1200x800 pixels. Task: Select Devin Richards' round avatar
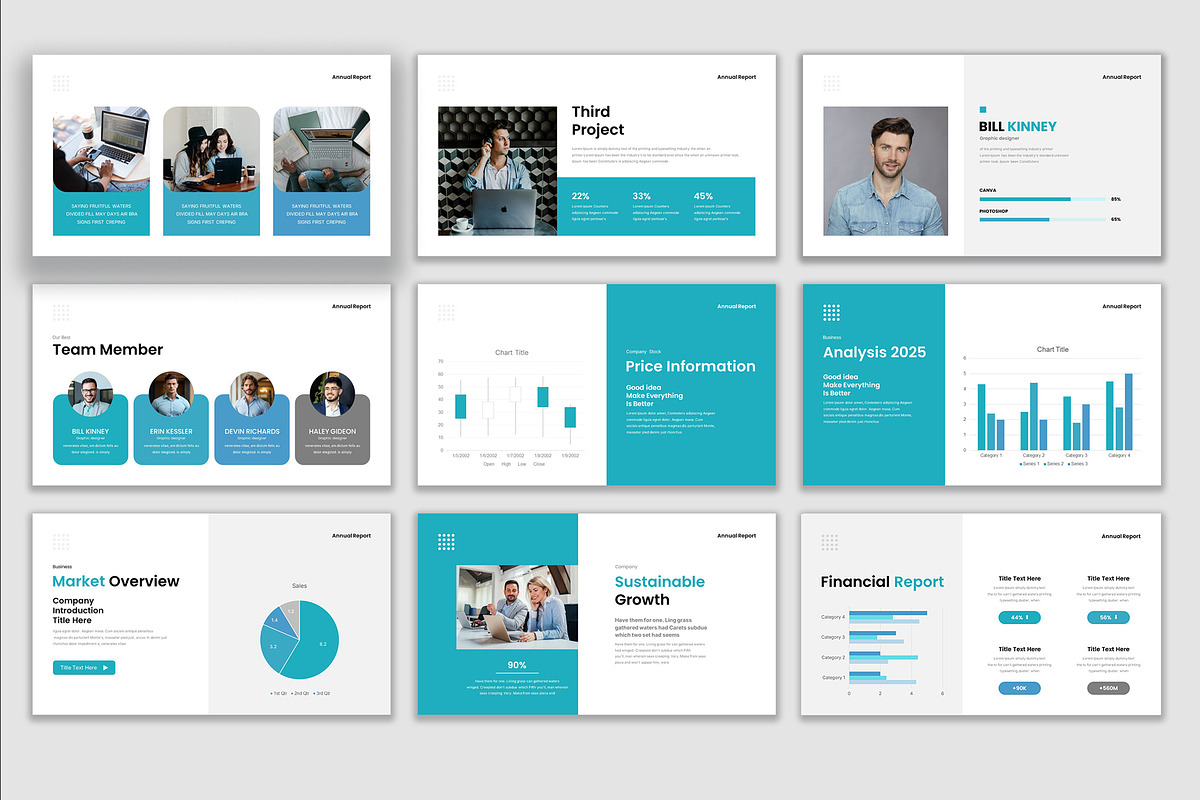click(251, 394)
